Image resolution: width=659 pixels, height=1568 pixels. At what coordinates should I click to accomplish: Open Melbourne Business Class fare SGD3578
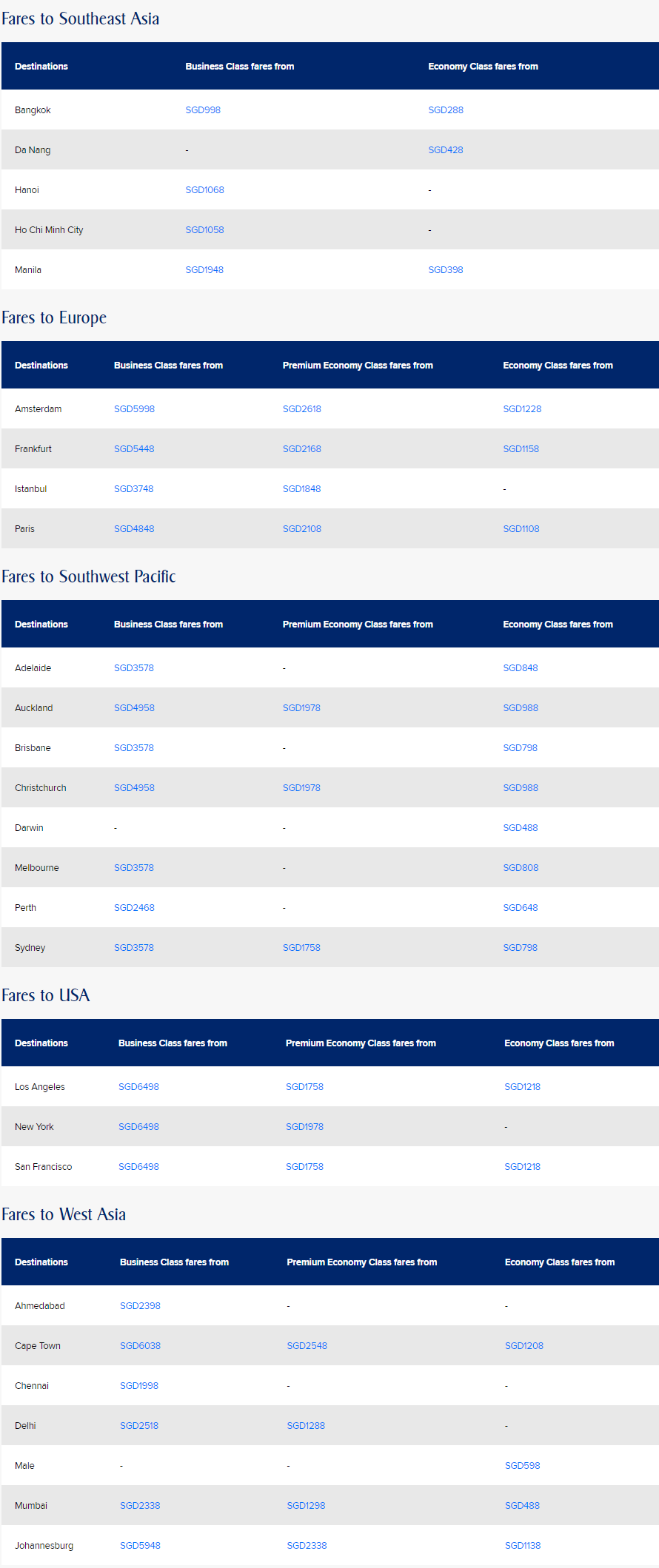(x=134, y=868)
